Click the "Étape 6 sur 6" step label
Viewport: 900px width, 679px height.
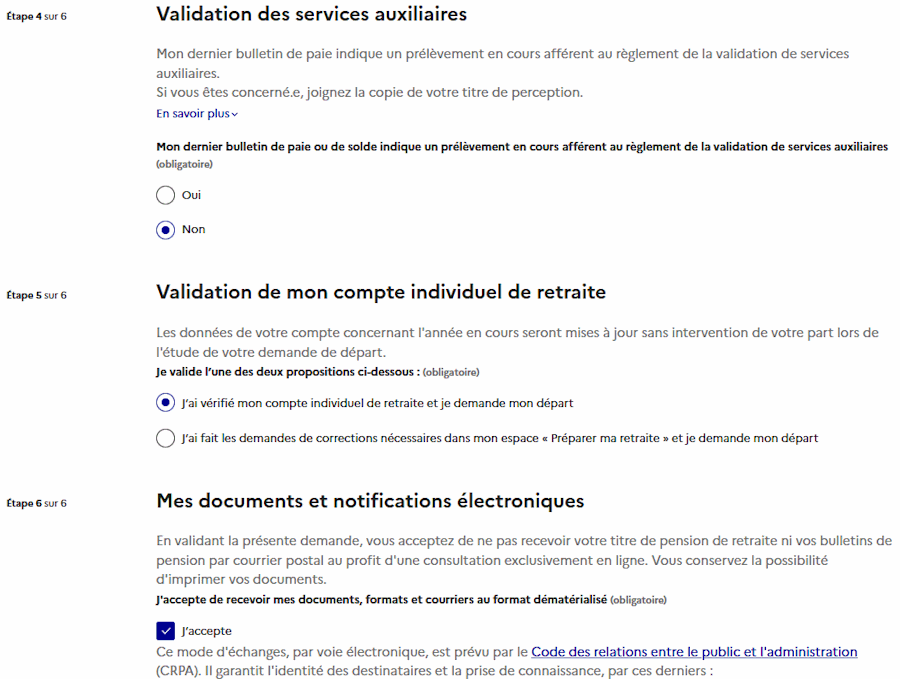(37, 503)
